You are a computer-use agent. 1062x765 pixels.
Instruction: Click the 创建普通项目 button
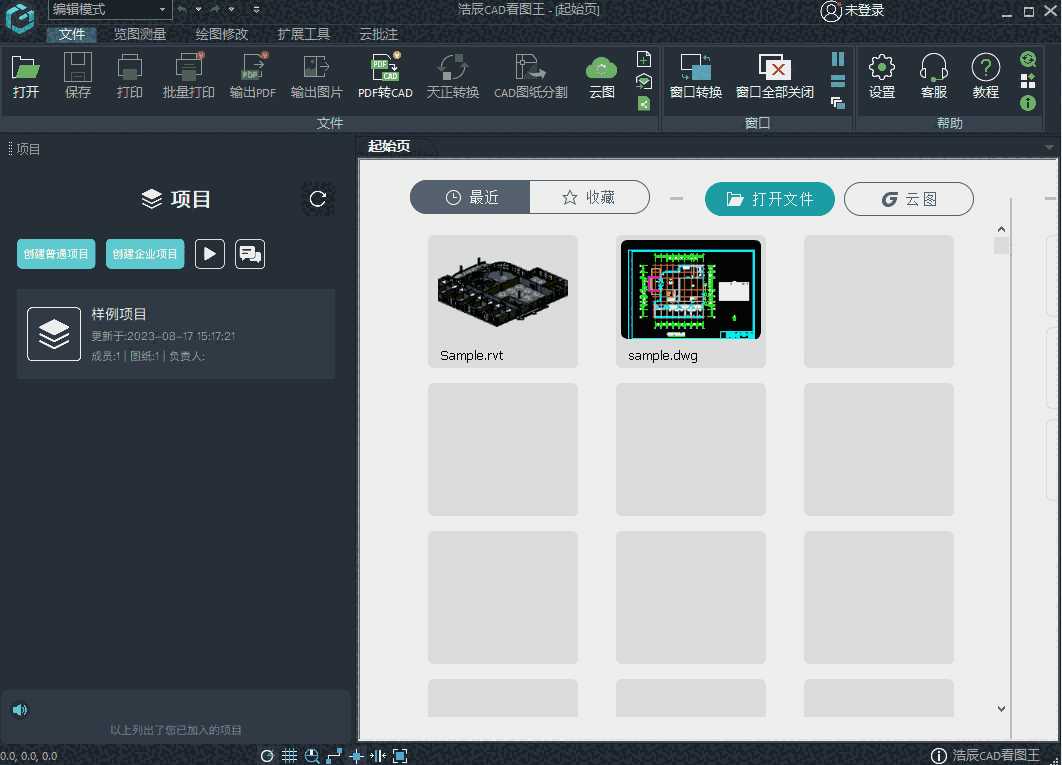tap(56, 254)
